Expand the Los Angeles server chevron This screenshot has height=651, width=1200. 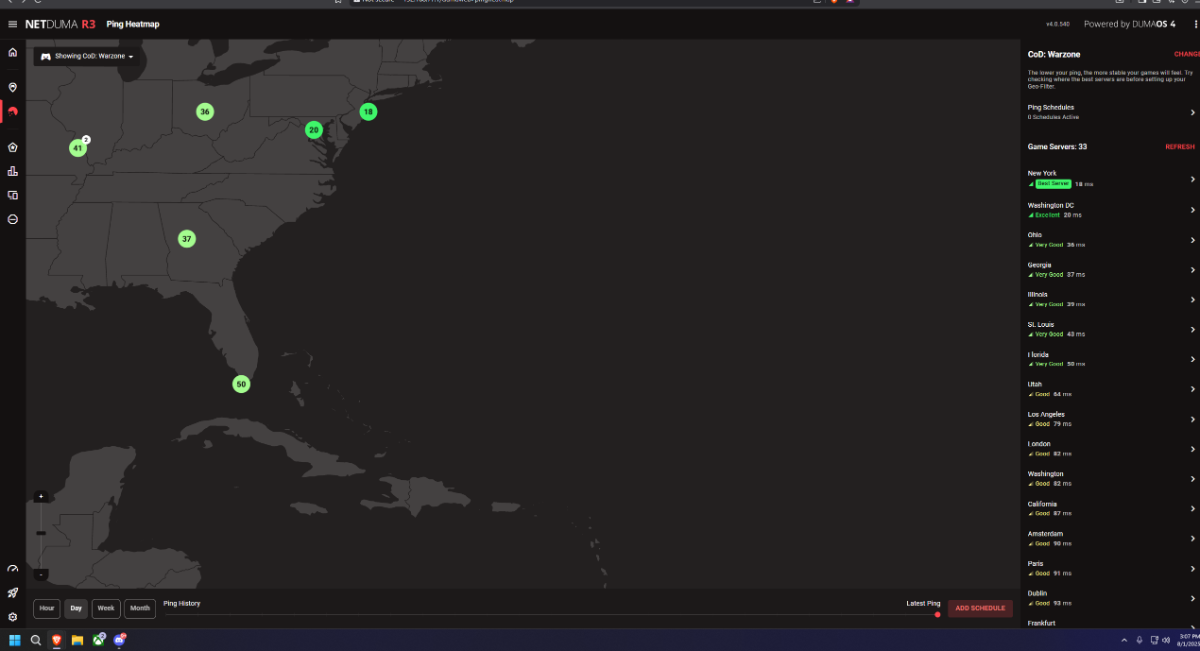point(1192,419)
